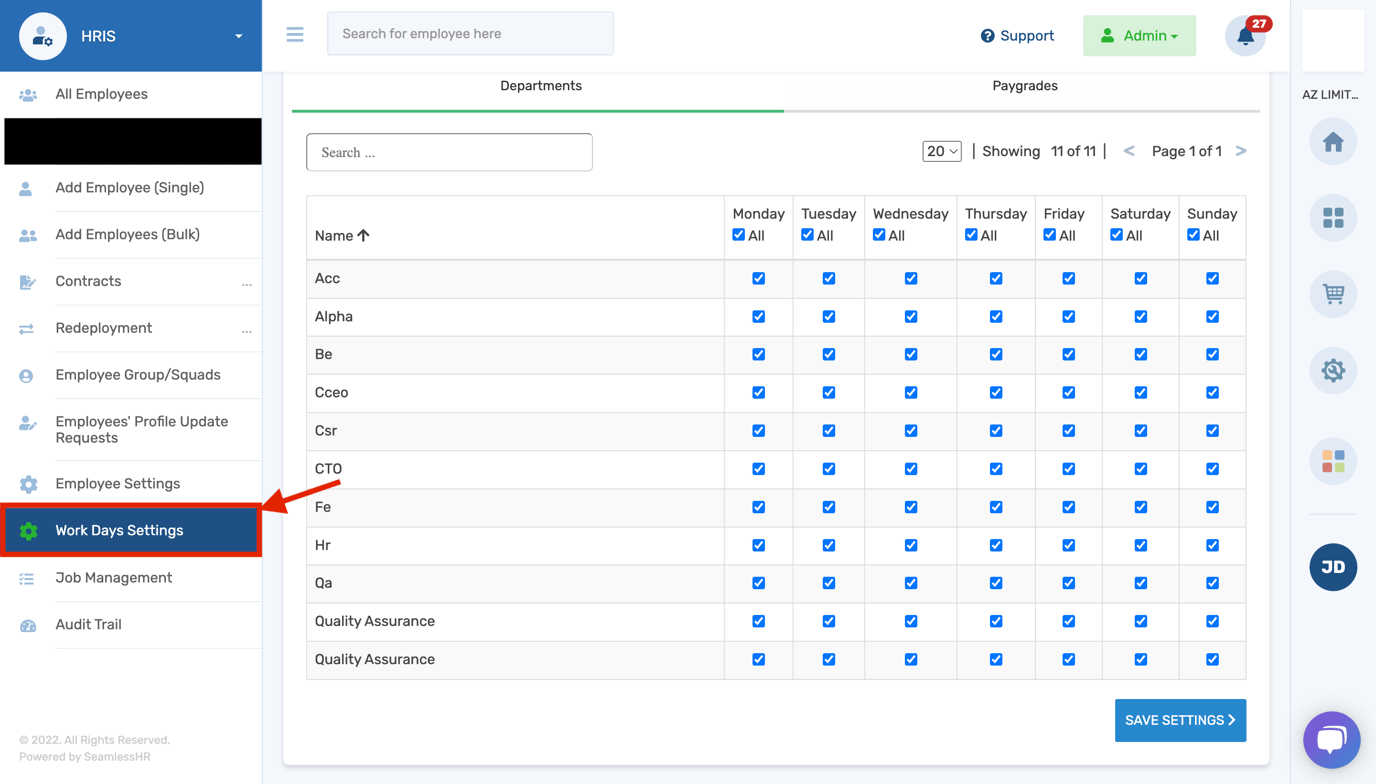Toggle the Sunday All checkbox
The height and width of the screenshot is (784, 1376).
[1192, 234]
